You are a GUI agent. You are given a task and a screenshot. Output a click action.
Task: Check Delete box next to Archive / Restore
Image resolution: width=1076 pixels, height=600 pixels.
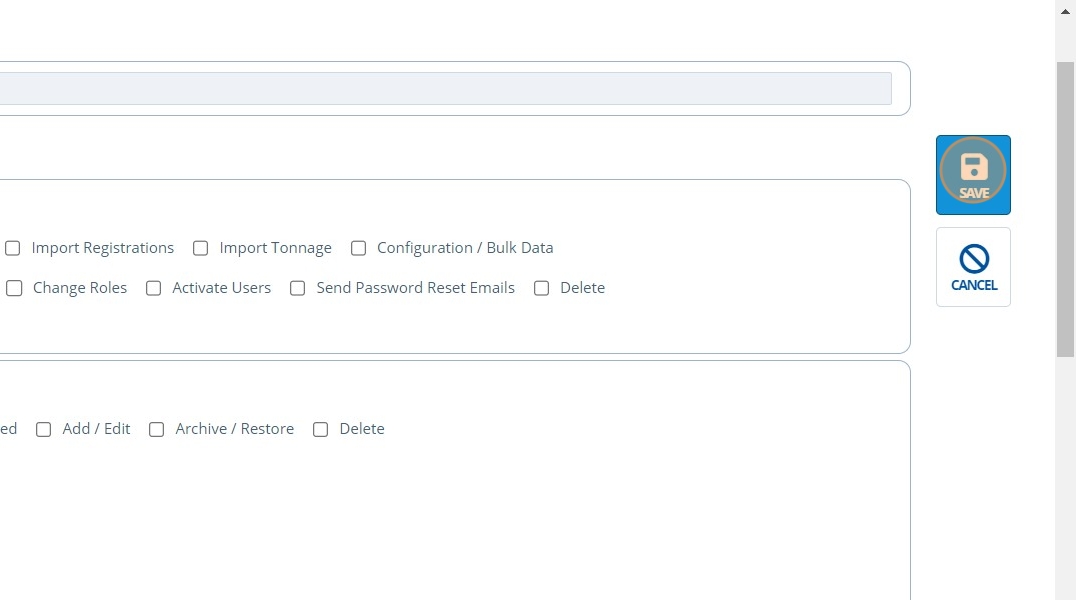coord(321,429)
